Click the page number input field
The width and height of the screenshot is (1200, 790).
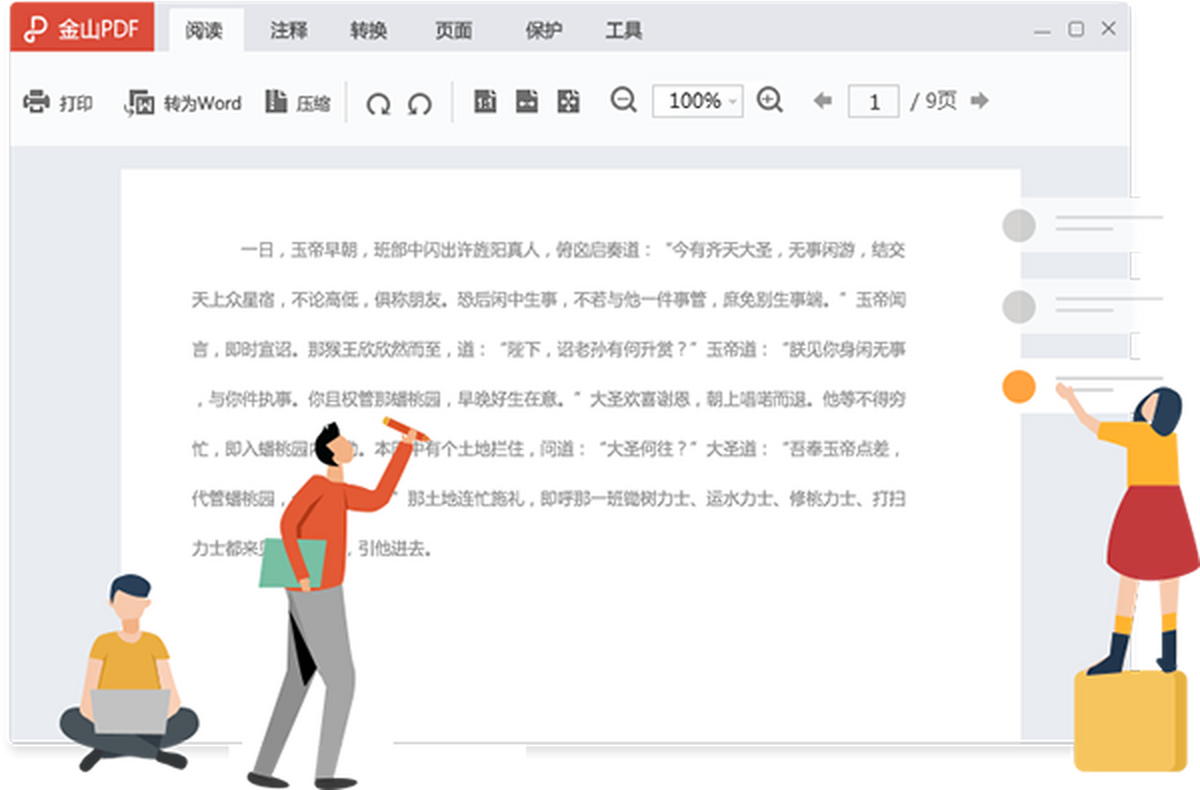(873, 102)
